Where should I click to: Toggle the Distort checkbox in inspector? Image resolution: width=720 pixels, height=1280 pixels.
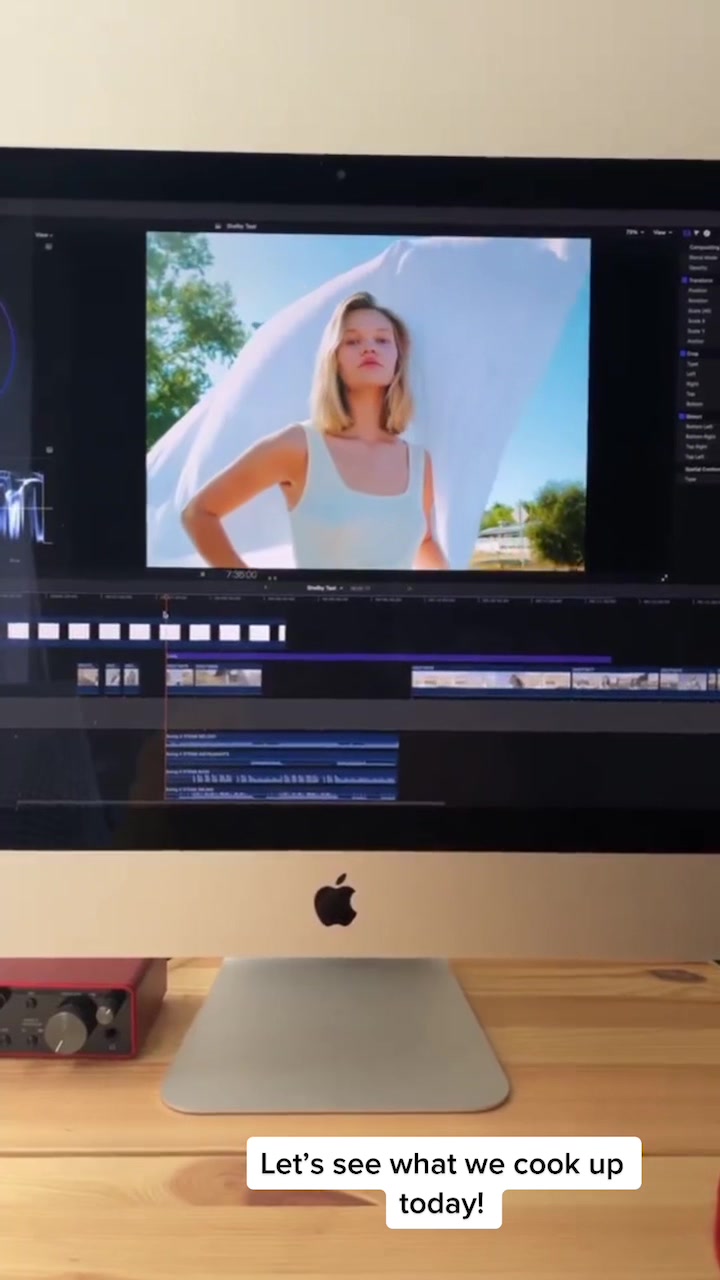pos(683,416)
